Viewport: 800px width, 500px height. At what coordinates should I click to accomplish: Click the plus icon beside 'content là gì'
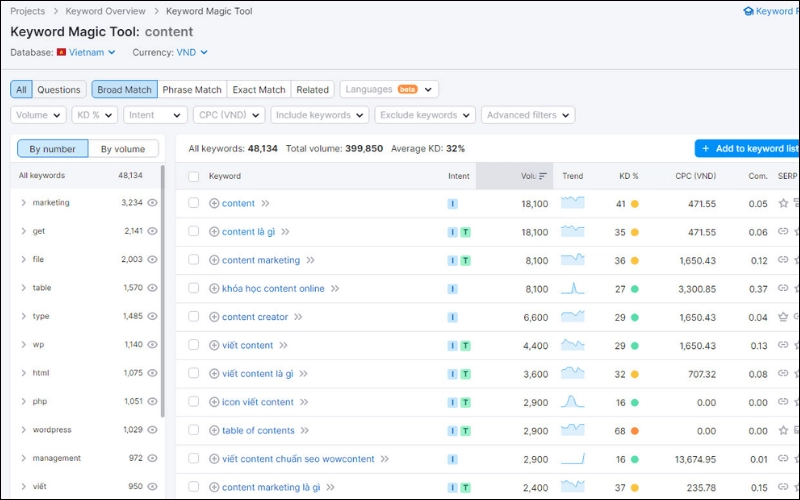(x=214, y=232)
